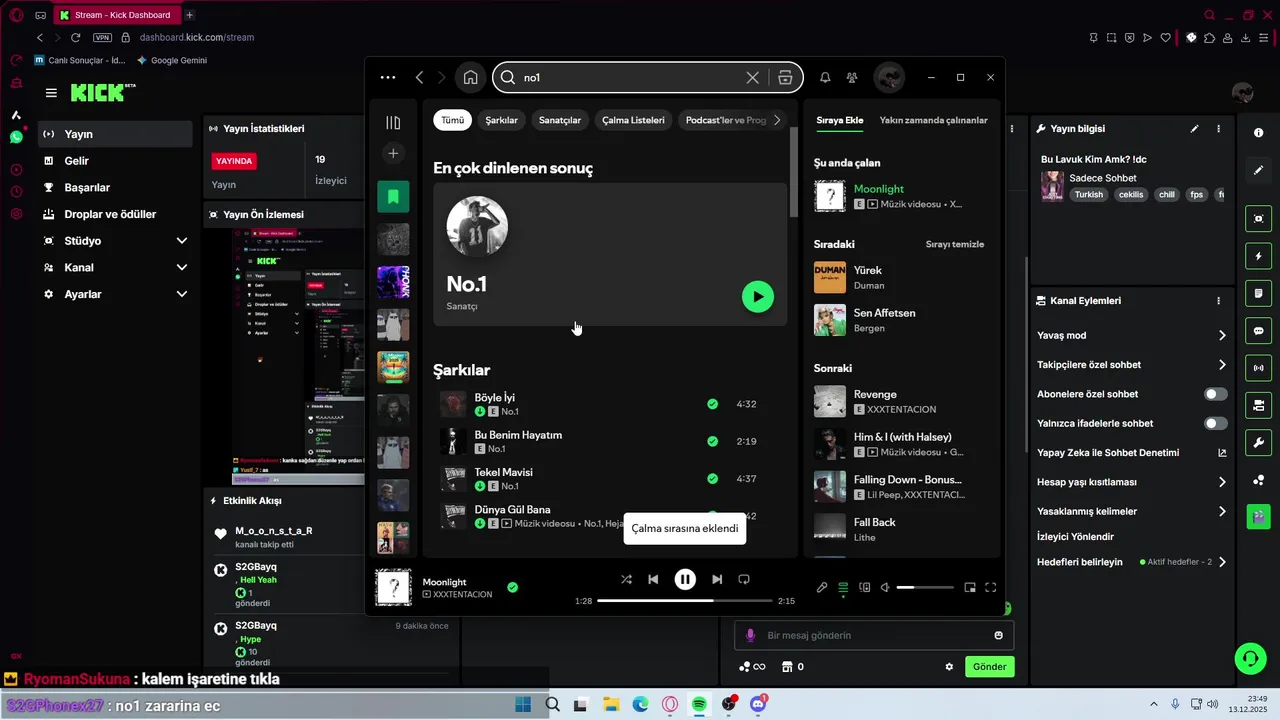Open Spotify browse icon next to search
The width and height of the screenshot is (1280, 720).
click(786, 77)
